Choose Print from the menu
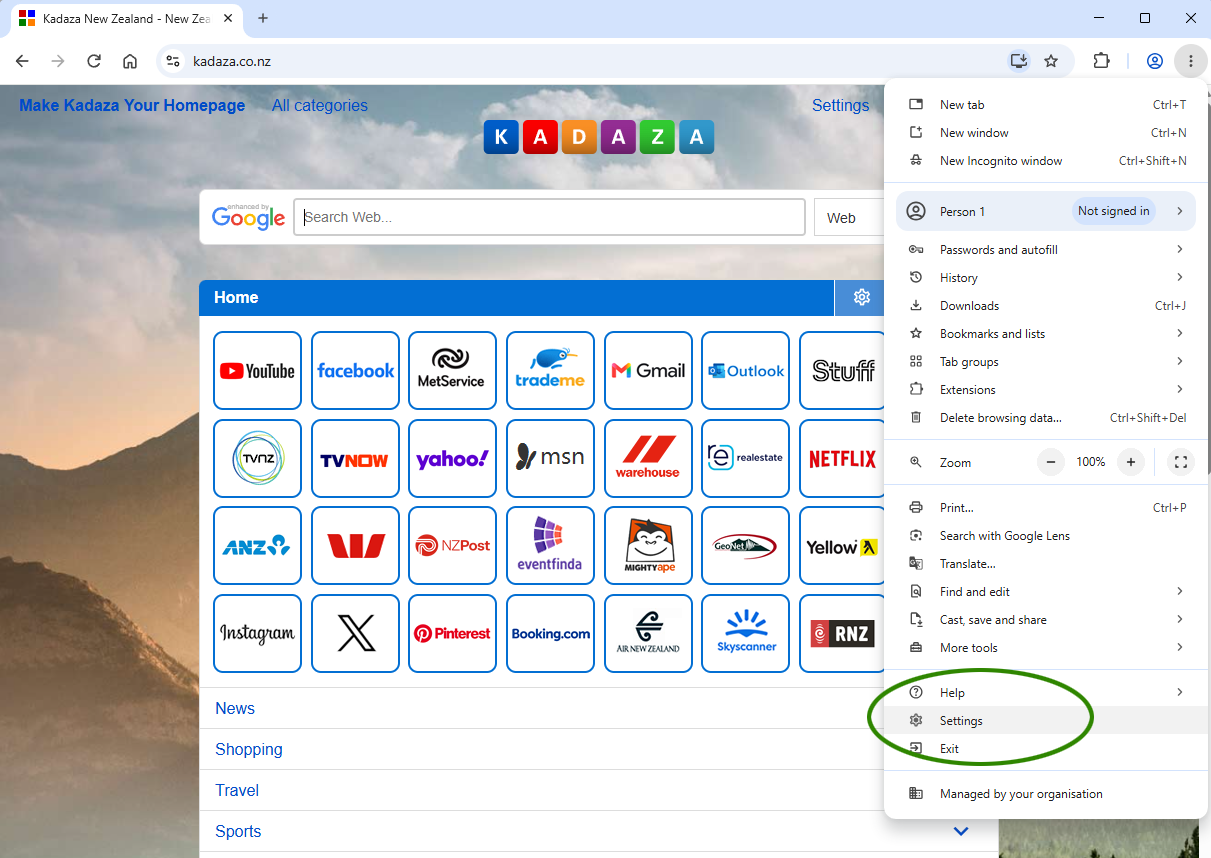The image size is (1211, 858). [1046, 508]
